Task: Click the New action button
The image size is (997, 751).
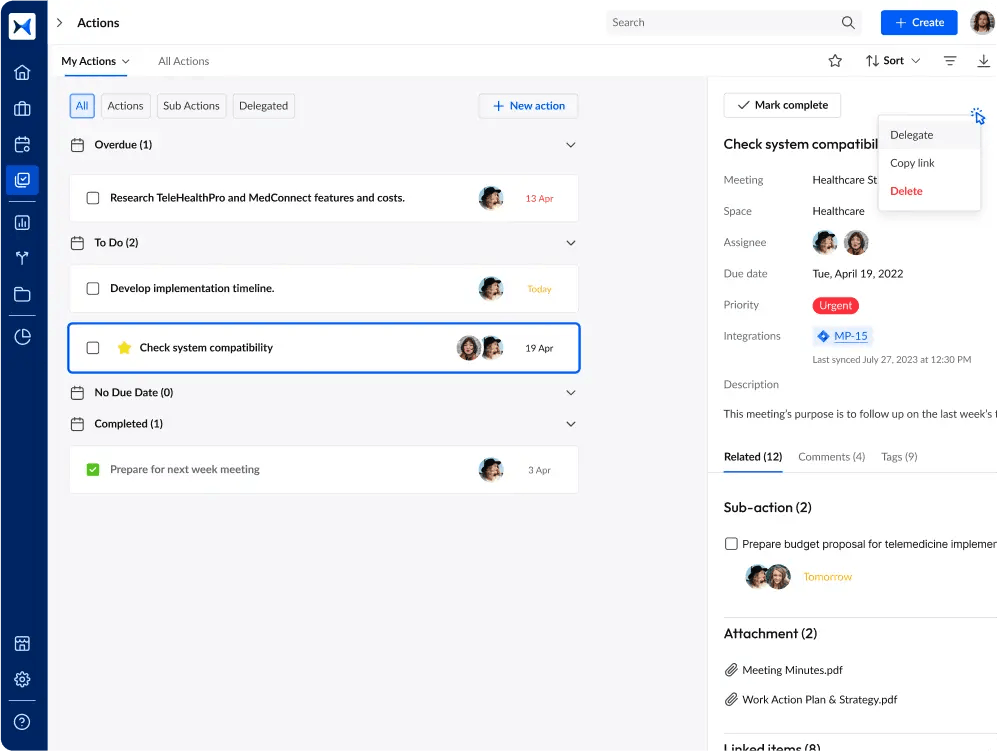Action: 528,106
